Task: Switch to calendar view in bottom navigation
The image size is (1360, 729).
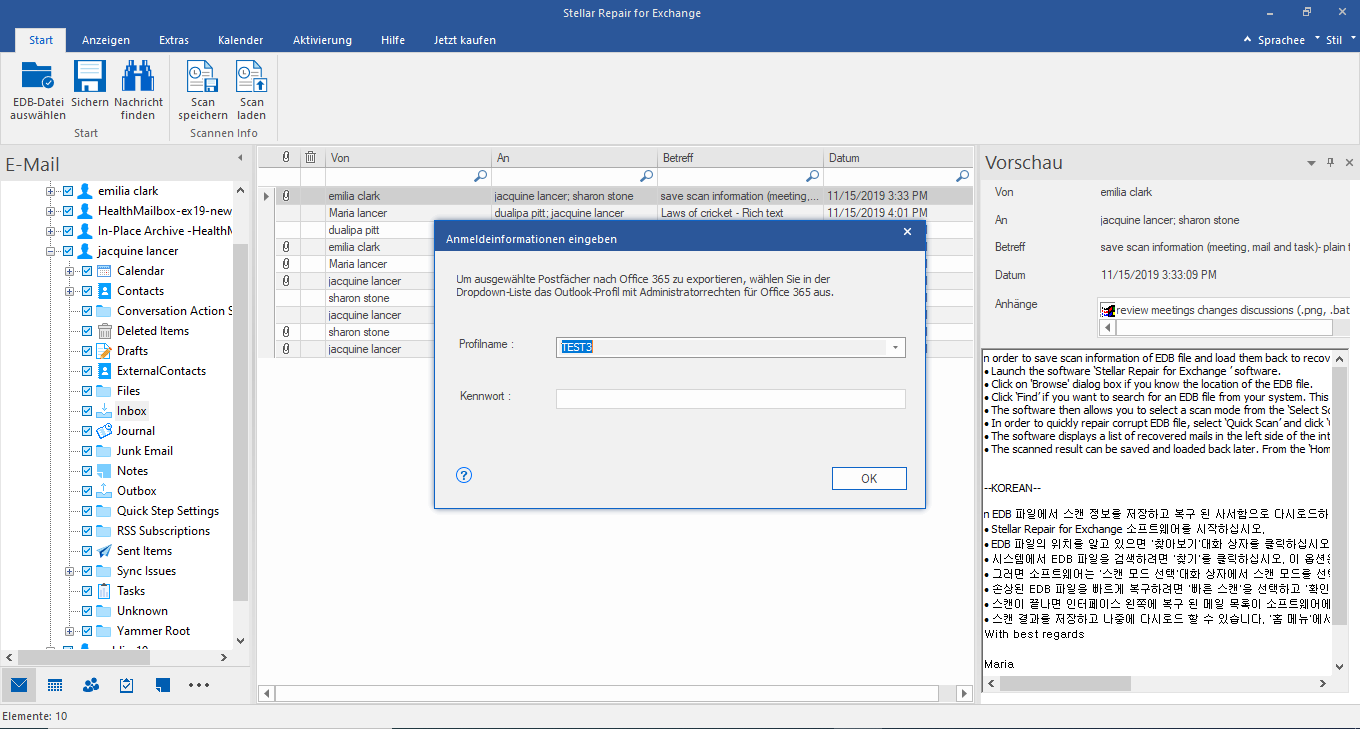Action: (x=55, y=685)
